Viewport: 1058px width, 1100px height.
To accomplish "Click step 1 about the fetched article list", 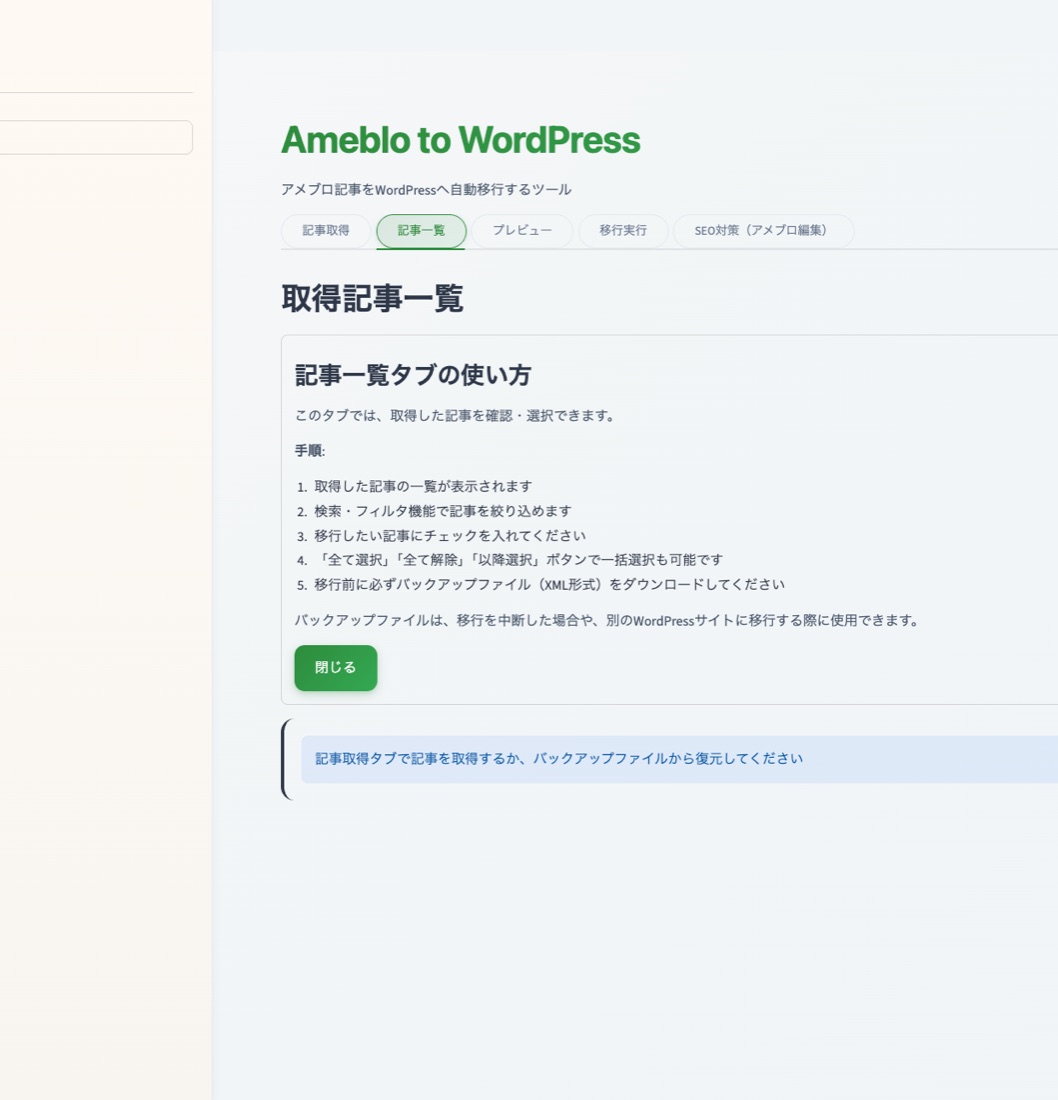I will (423, 486).
